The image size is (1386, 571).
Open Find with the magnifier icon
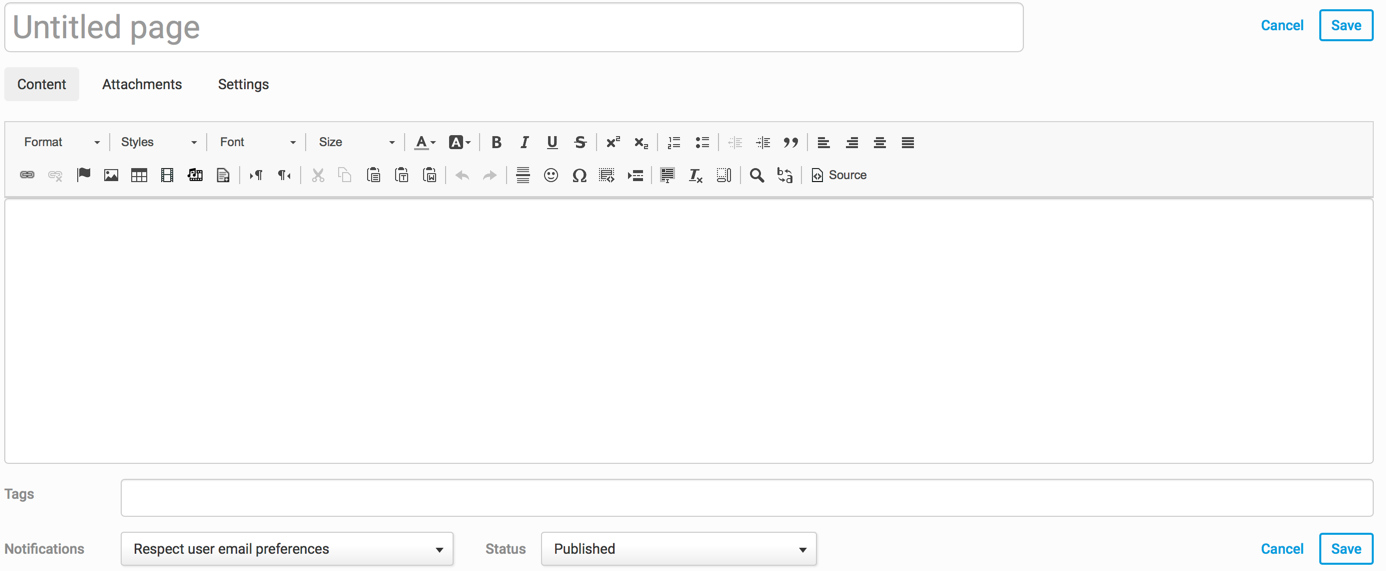[x=757, y=176]
